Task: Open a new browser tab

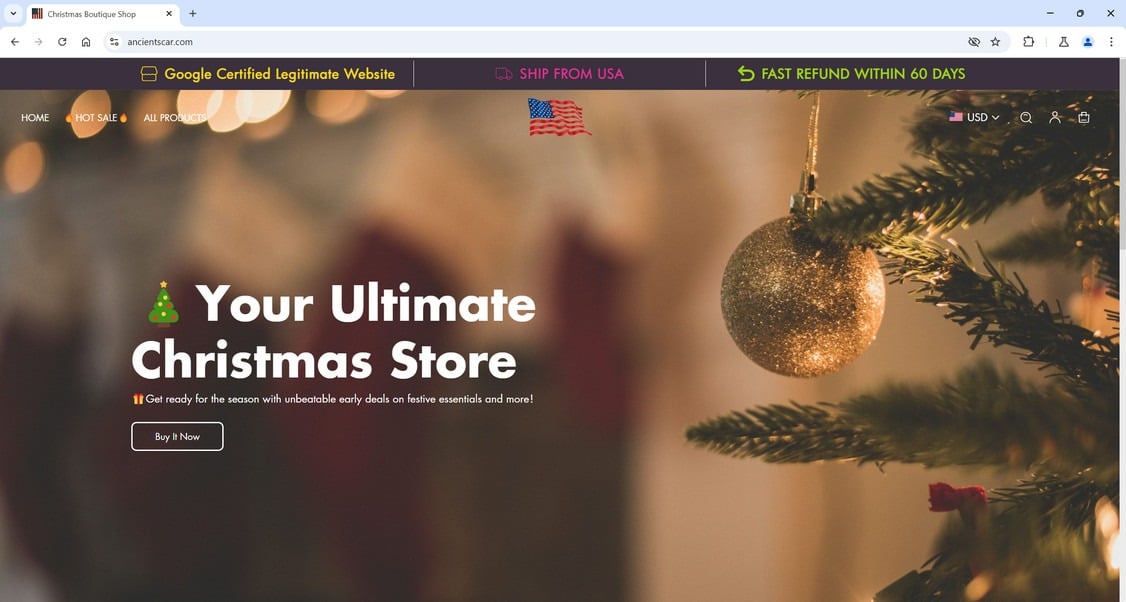Action: [x=192, y=14]
